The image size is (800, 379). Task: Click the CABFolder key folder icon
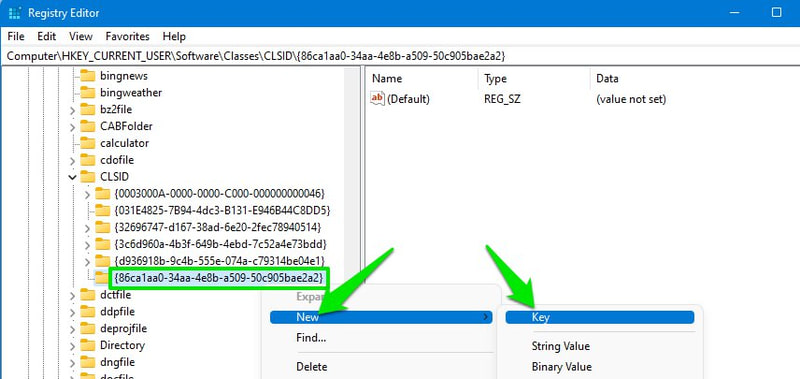88,127
